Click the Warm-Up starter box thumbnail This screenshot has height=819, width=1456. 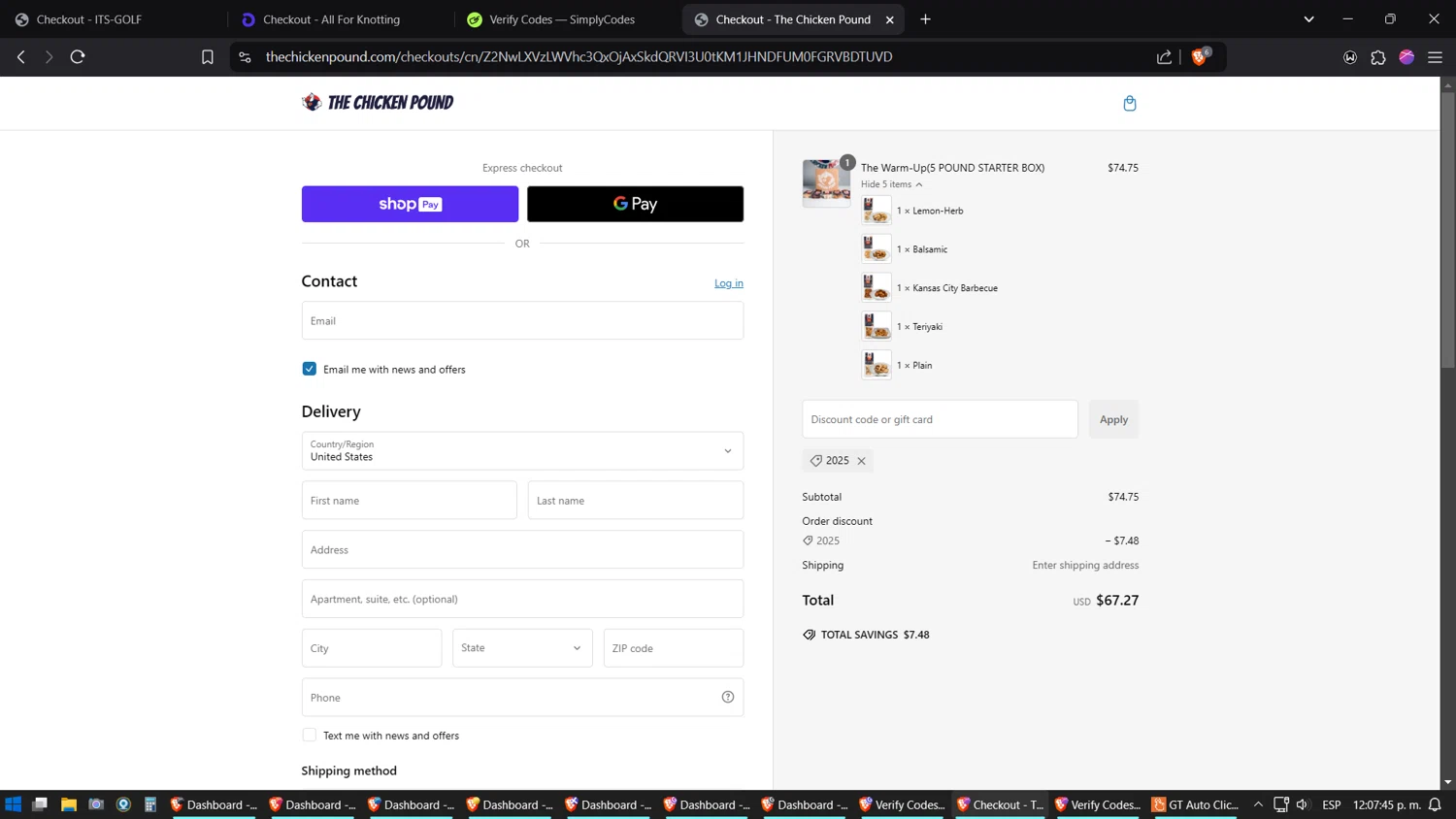point(826,182)
